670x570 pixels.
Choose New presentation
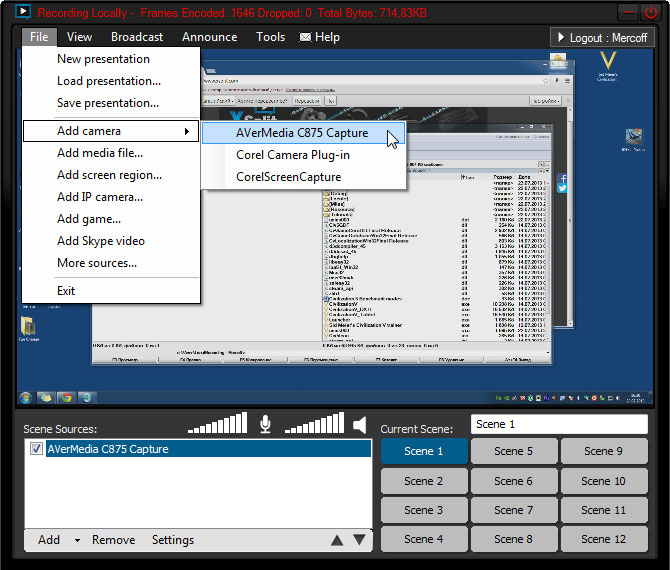pyautogui.click(x=111, y=59)
